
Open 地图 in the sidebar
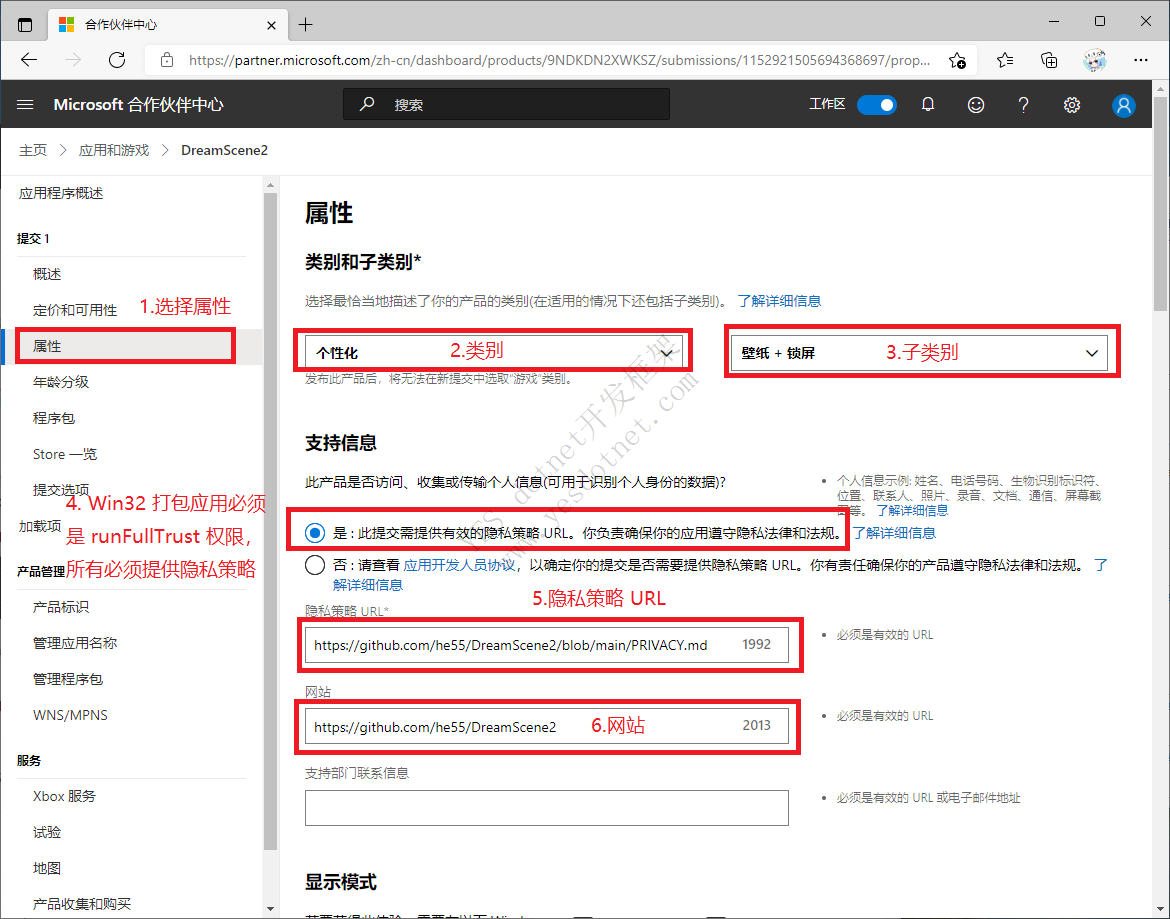[47, 868]
